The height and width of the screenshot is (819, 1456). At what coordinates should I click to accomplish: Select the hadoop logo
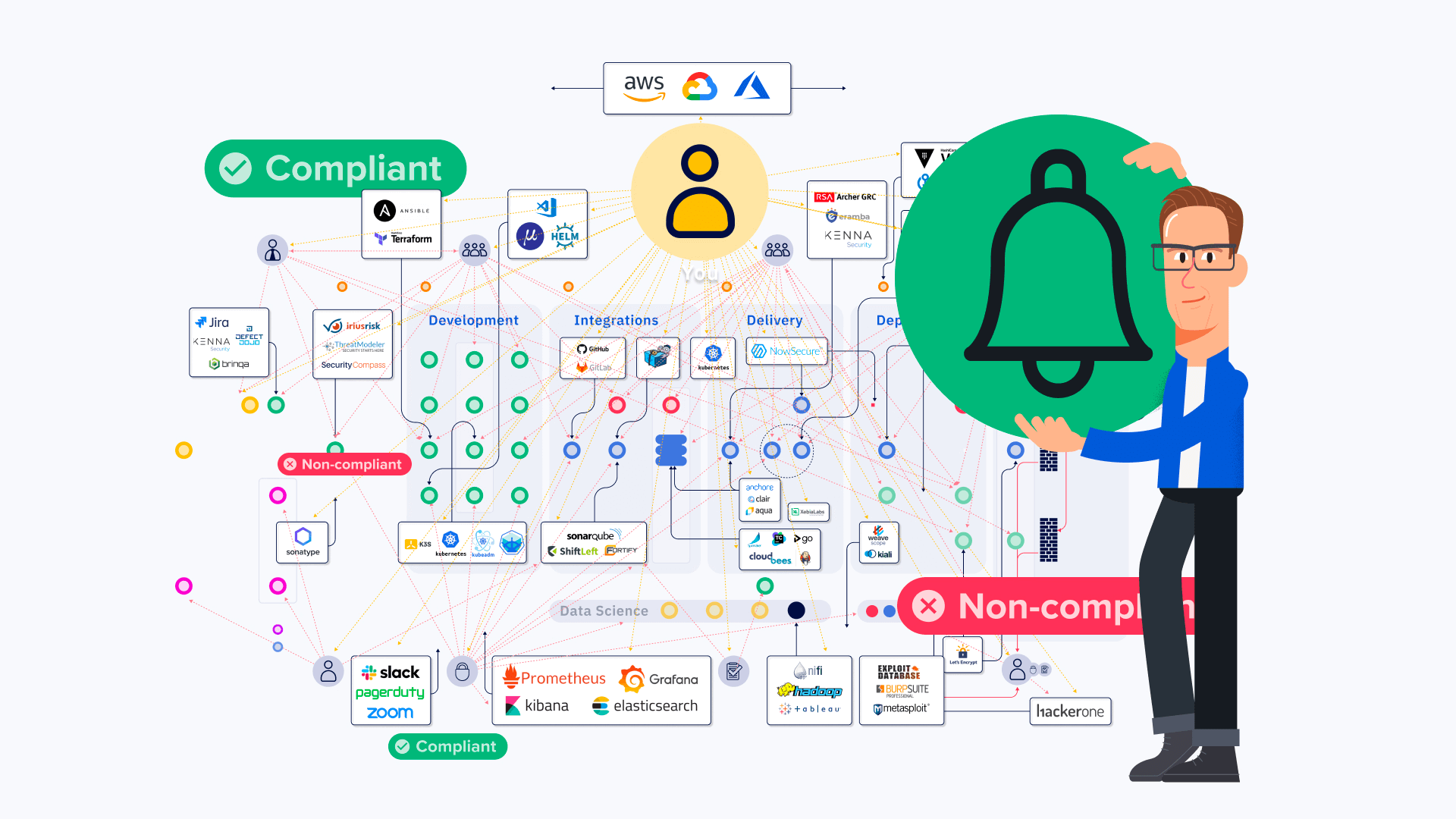pyautogui.click(x=809, y=691)
